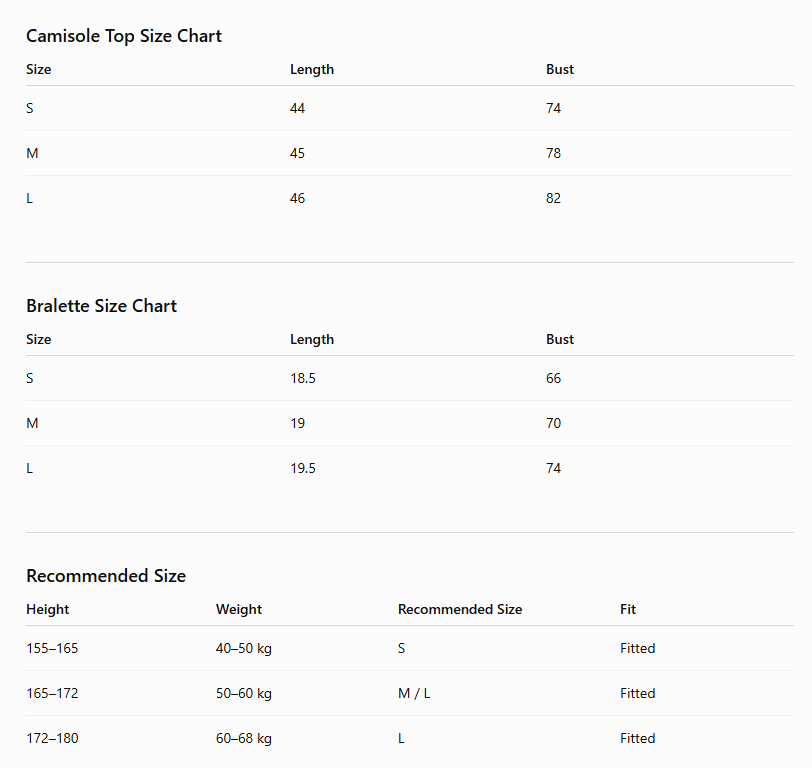This screenshot has width=812, height=768.
Task: Click the Recommended Size column header
Action: [x=460, y=610]
